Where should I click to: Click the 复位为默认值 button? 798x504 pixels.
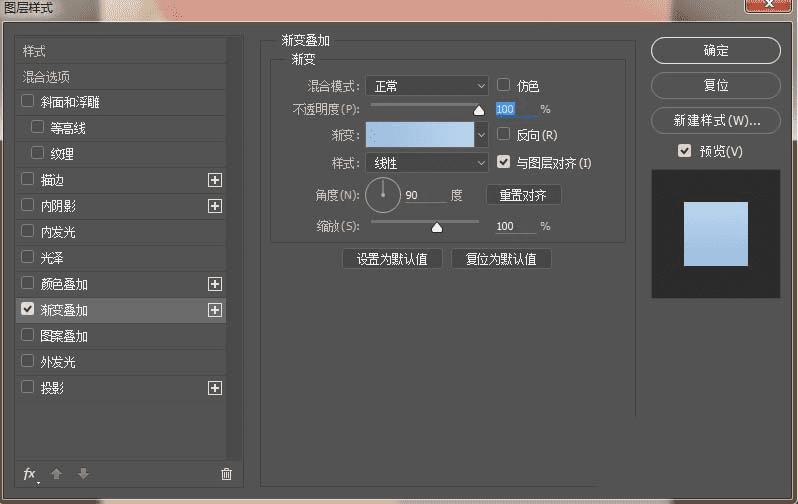(x=501, y=259)
